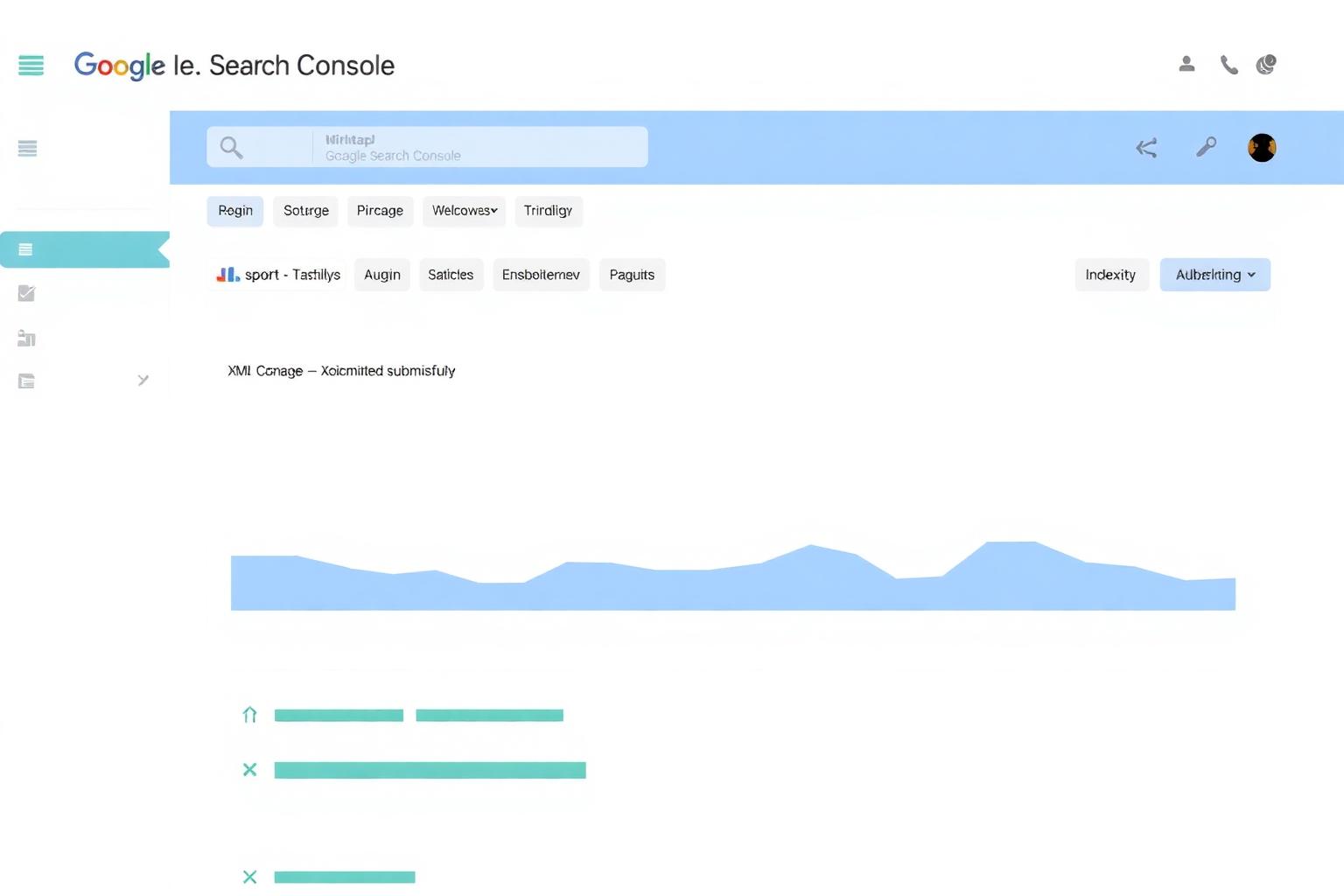Select the Pircage tab
The width and height of the screenshot is (1344, 896).
tap(380, 211)
